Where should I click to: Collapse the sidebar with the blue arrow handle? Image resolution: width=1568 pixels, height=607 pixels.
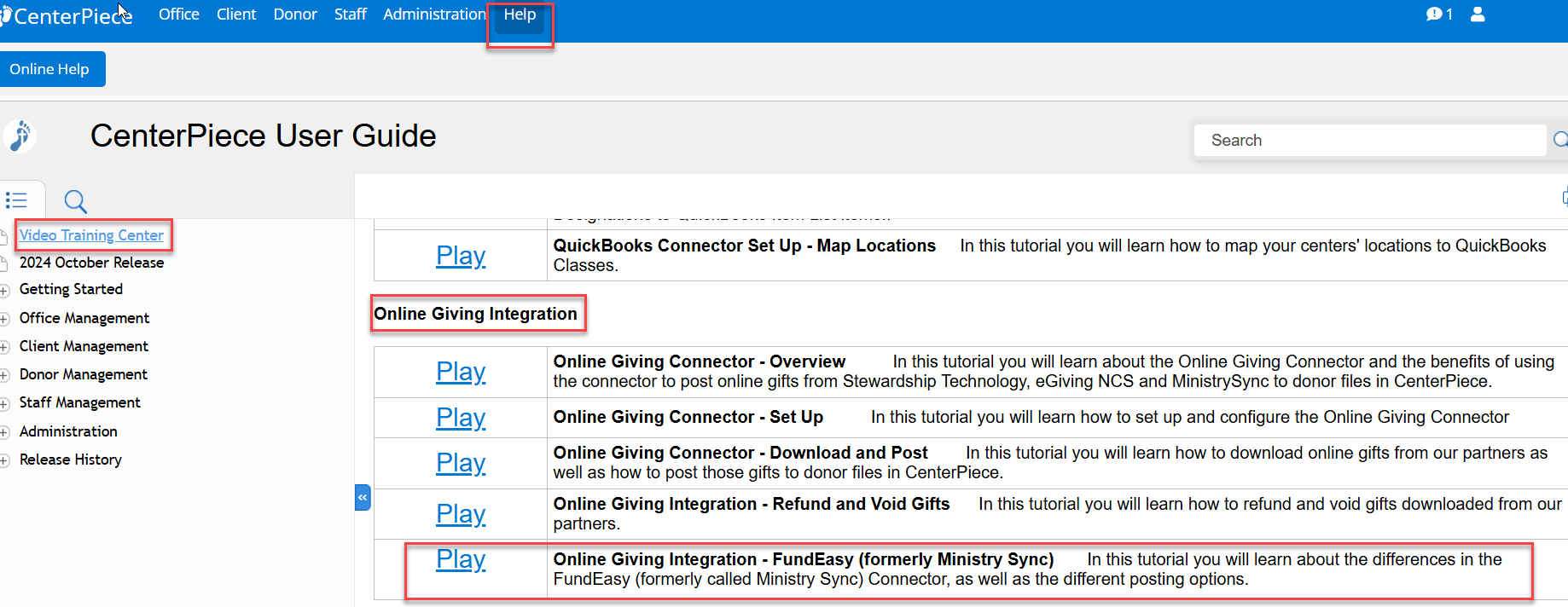pos(363,497)
